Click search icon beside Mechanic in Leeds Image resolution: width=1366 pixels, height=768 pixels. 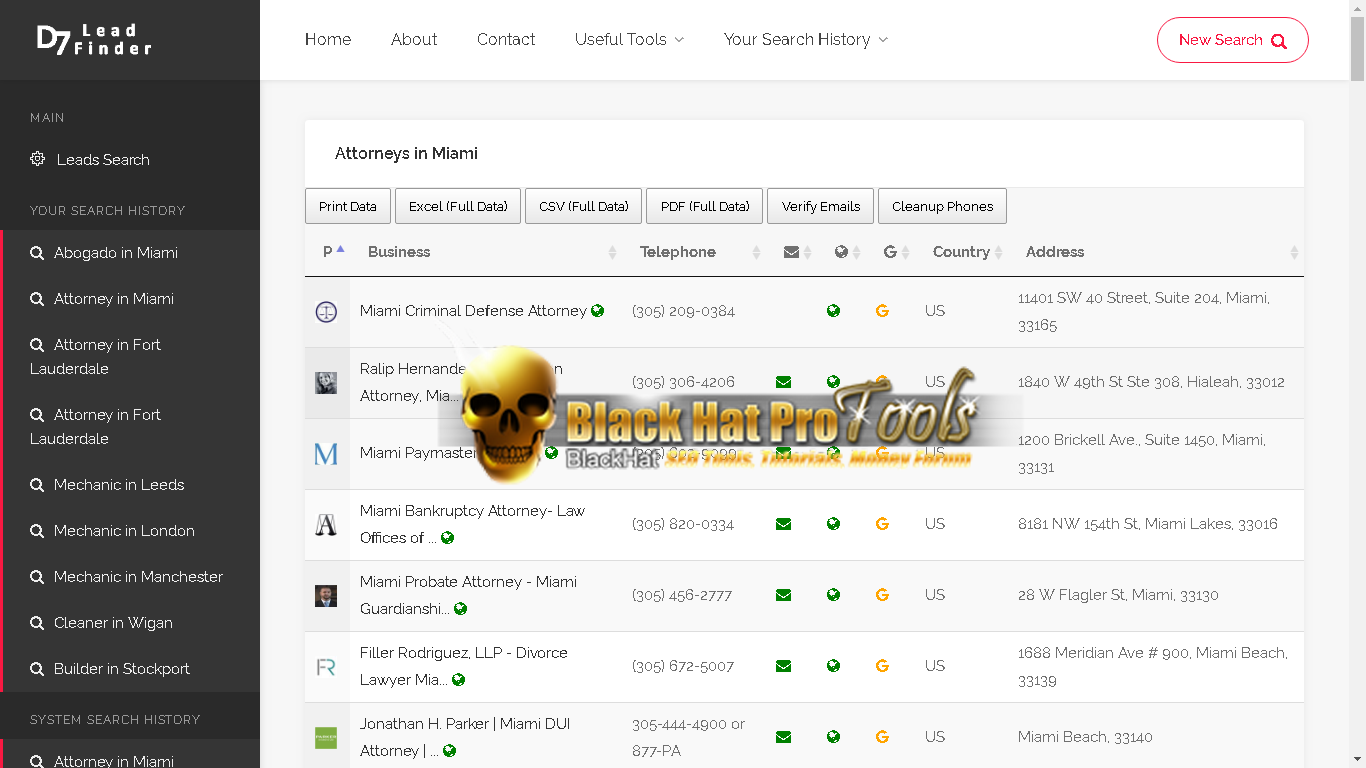pyautogui.click(x=37, y=485)
